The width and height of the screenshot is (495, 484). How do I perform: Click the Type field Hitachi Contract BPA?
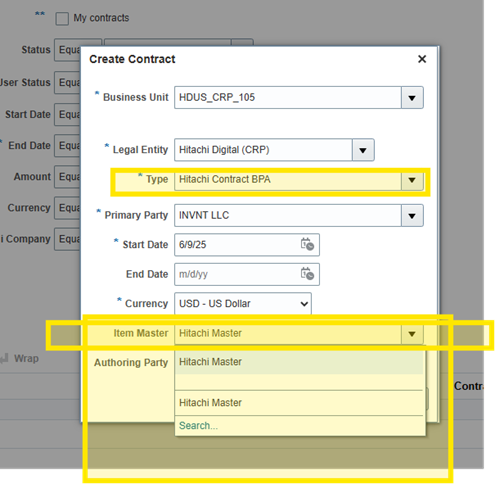pos(288,180)
